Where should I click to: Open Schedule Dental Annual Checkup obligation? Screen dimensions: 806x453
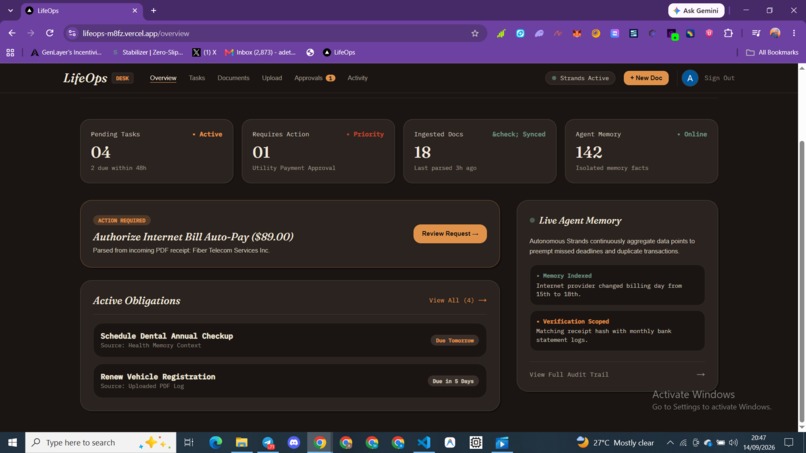click(x=290, y=340)
